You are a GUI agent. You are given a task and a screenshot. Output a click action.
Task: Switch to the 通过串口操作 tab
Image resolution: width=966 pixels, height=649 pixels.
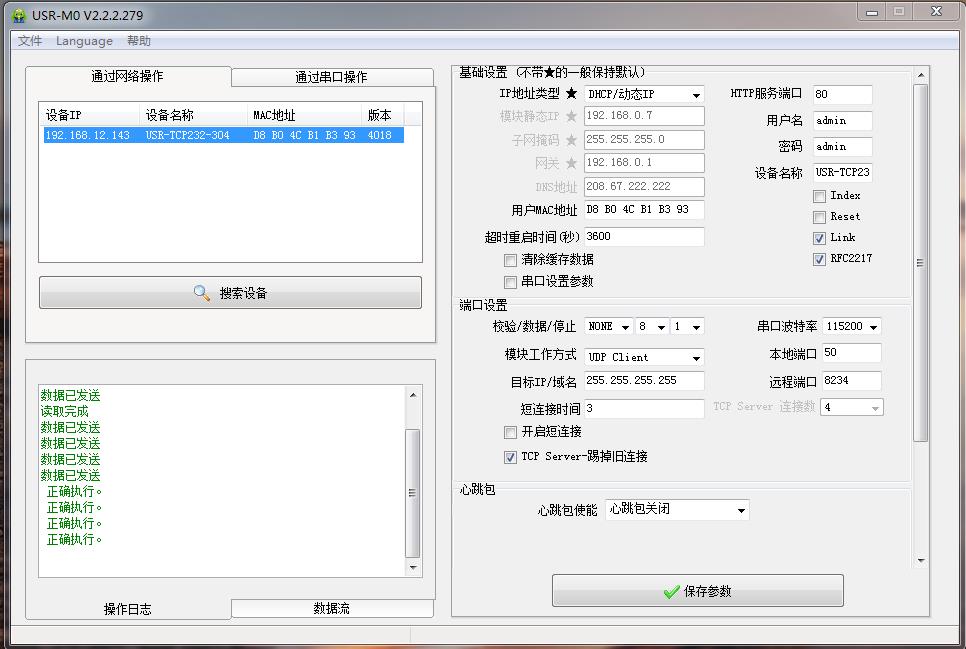point(331,77)
